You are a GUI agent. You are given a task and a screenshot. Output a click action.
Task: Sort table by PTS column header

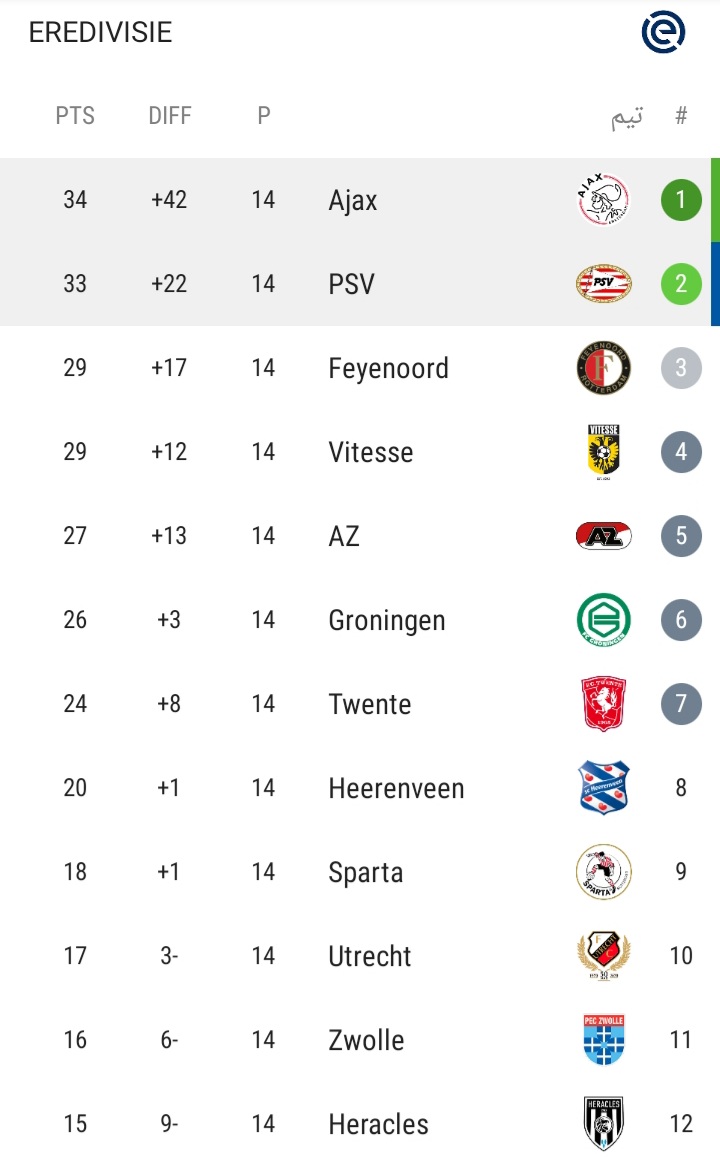[75, 115]
